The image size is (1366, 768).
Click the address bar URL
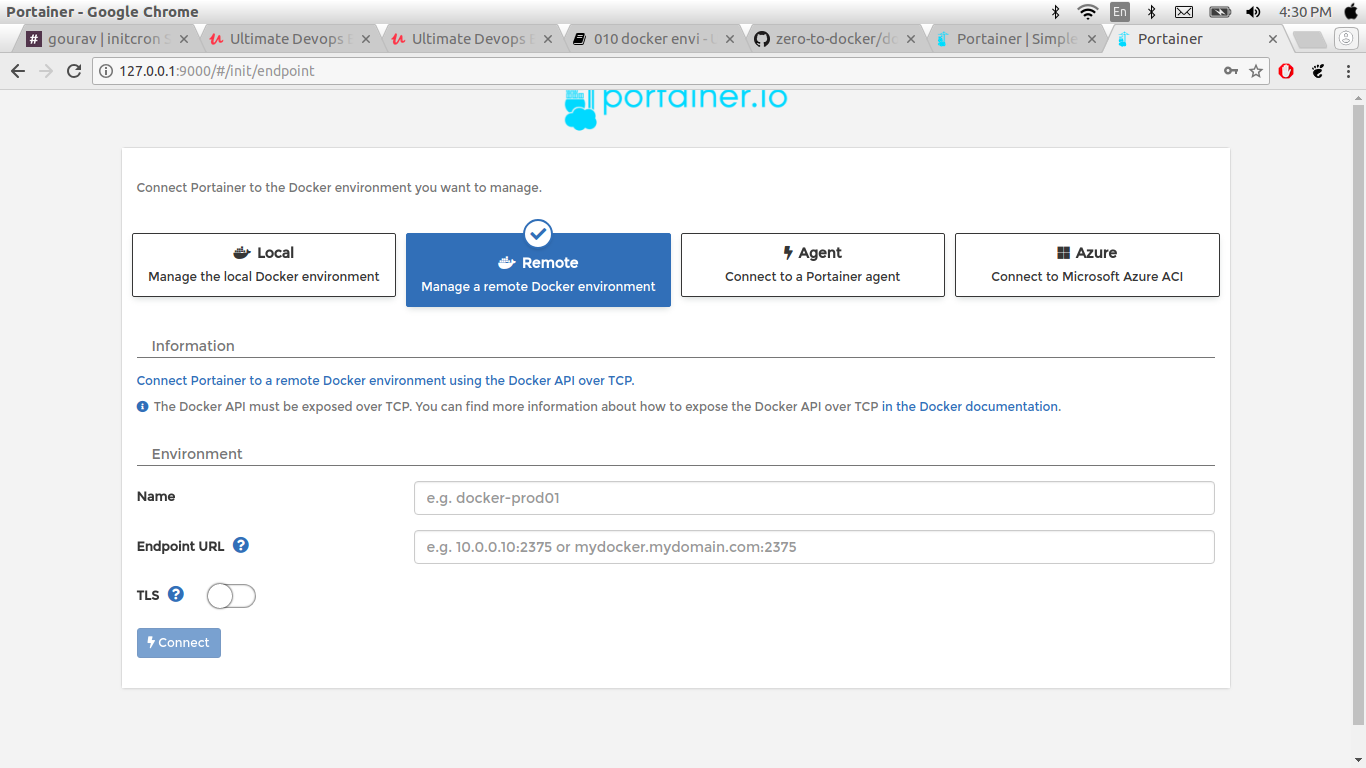pyautogui.click(x=217, y=71)
